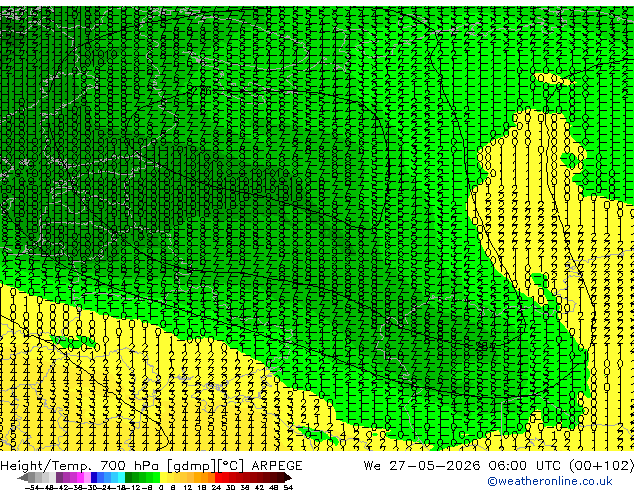Choose the magenta -36 legend swatch
Image resolution: width=634 pixels, height=490 pixels.
tap(80, 477)
